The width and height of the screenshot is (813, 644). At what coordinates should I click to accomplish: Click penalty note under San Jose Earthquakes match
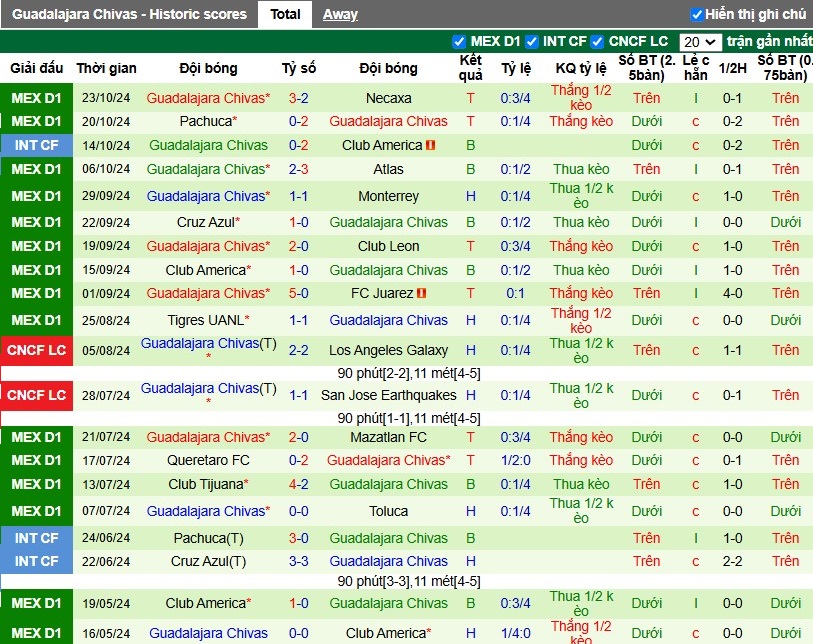[x=409, y=418]
